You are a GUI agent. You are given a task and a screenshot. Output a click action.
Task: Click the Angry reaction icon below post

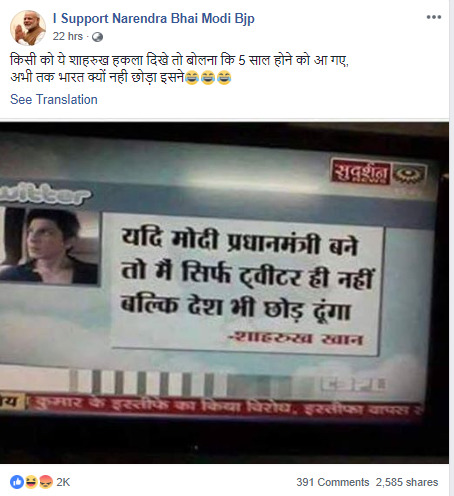[46, 482]
